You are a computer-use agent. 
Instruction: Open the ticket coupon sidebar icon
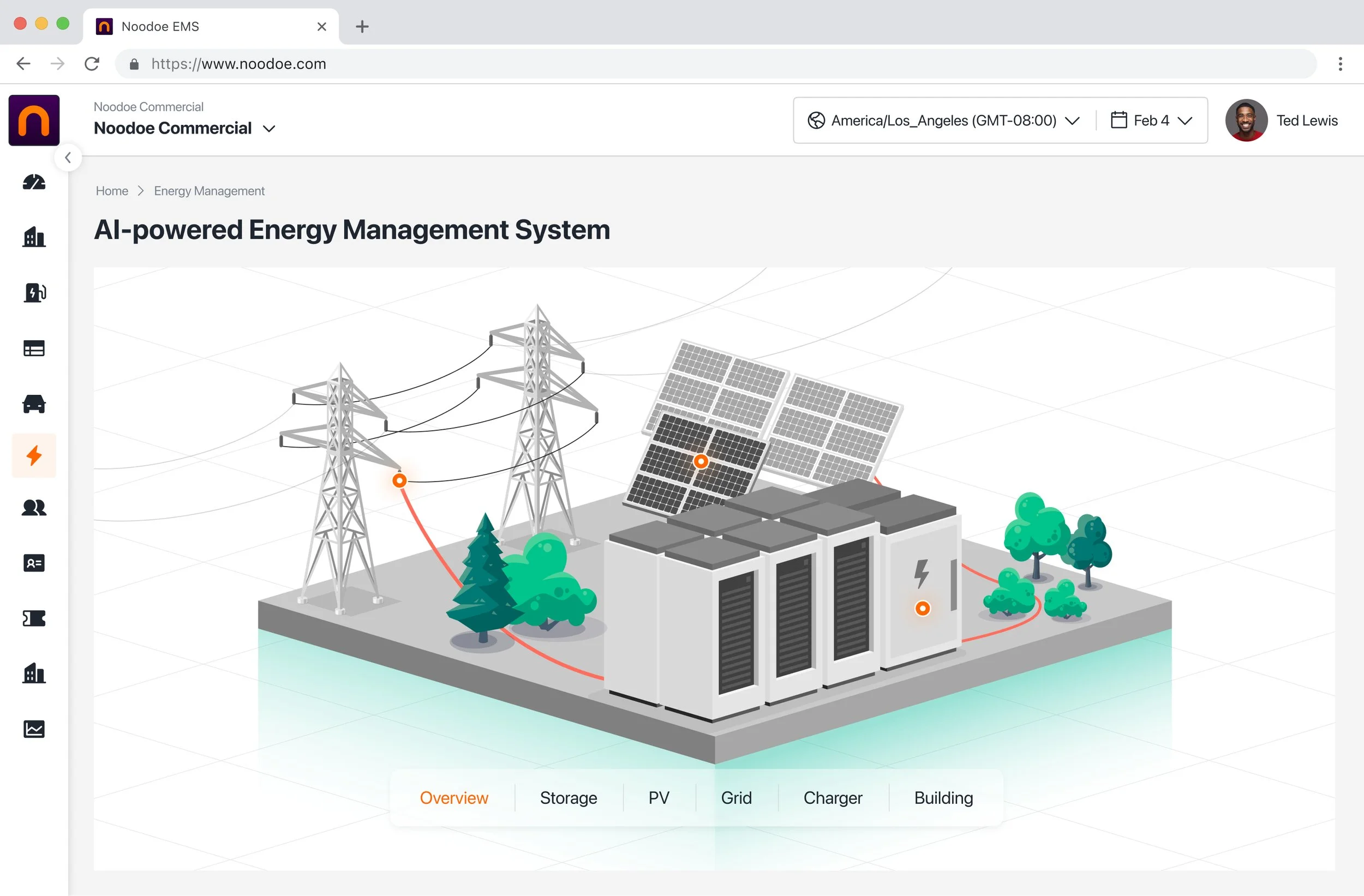click(x=34, y=618)
